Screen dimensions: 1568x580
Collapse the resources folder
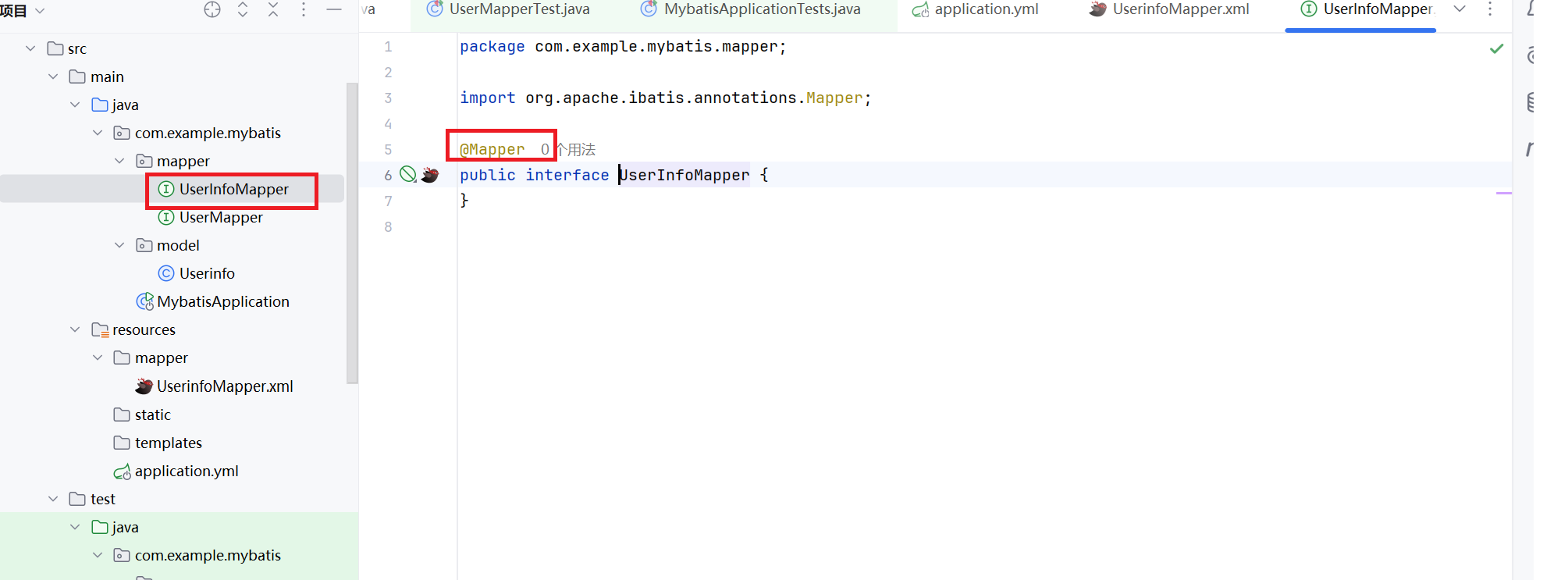click(75, 329)
